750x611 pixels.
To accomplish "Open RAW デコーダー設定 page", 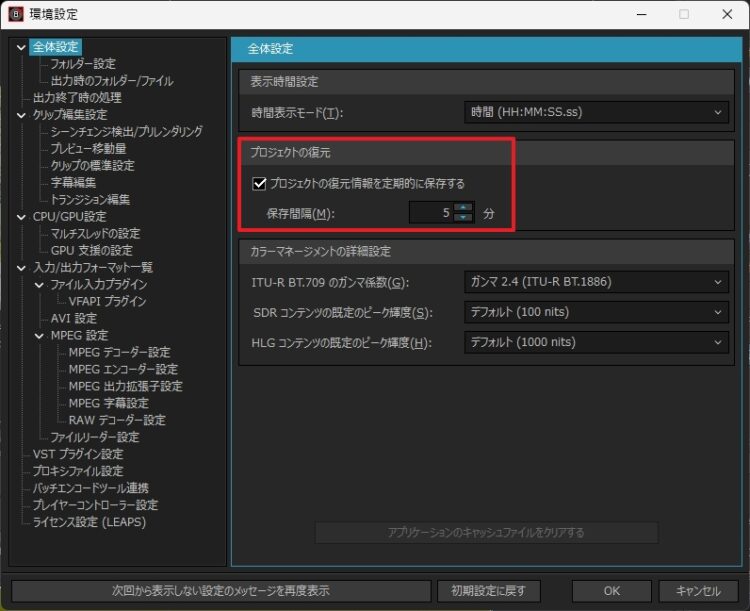I will (x=117, y=421).
